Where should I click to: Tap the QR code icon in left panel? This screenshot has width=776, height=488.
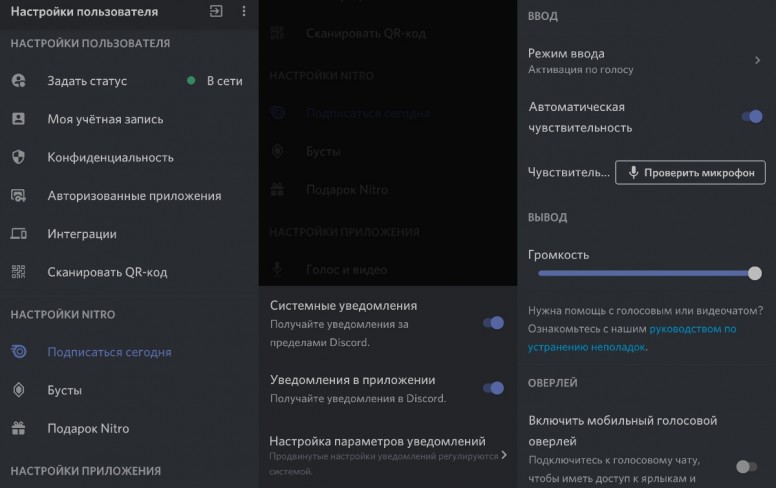(x=18, y=272)
